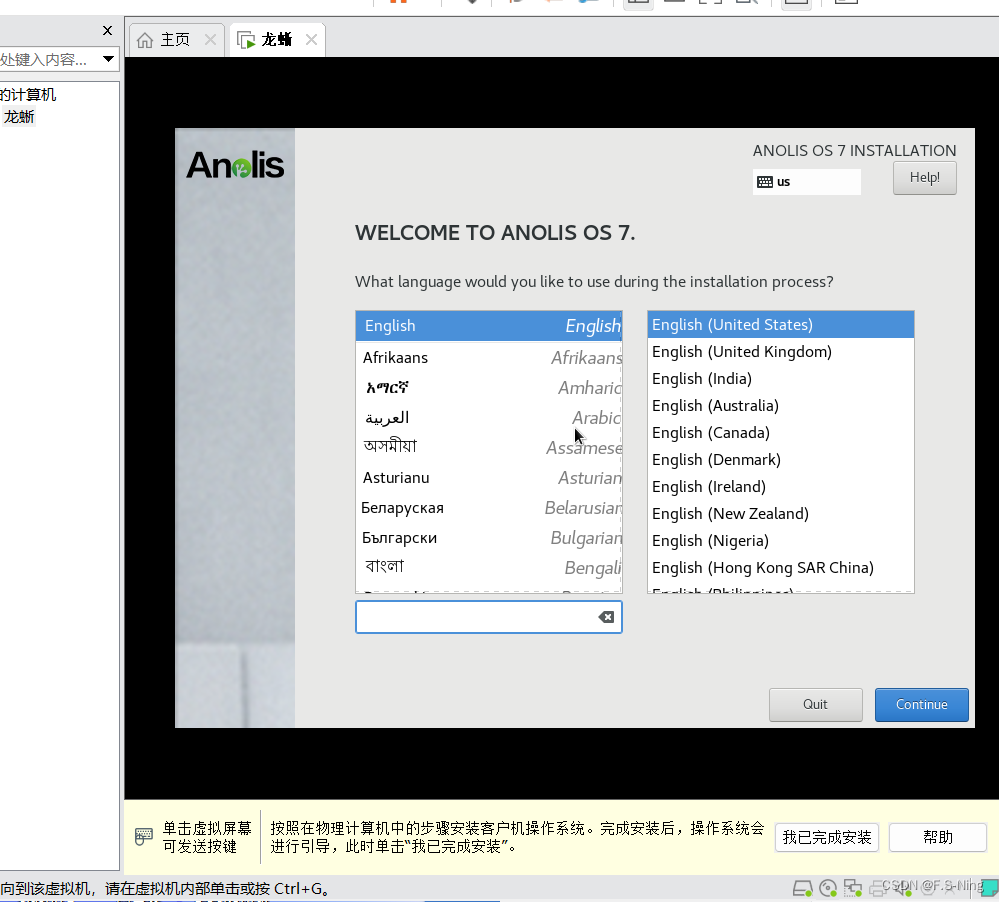Choose English (Australia) locale
The height and width of the screenshot is (902, 999).
780,406
